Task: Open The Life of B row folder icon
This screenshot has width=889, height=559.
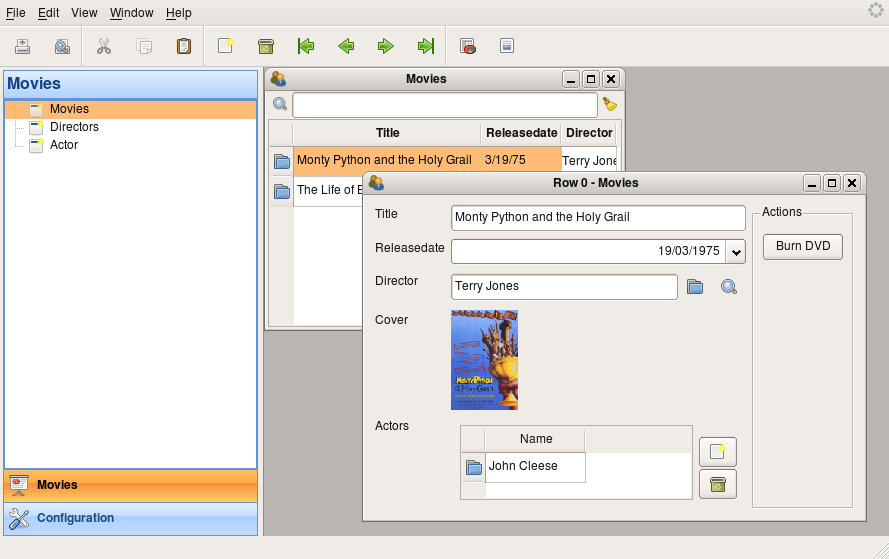Action: pos(282,191)
